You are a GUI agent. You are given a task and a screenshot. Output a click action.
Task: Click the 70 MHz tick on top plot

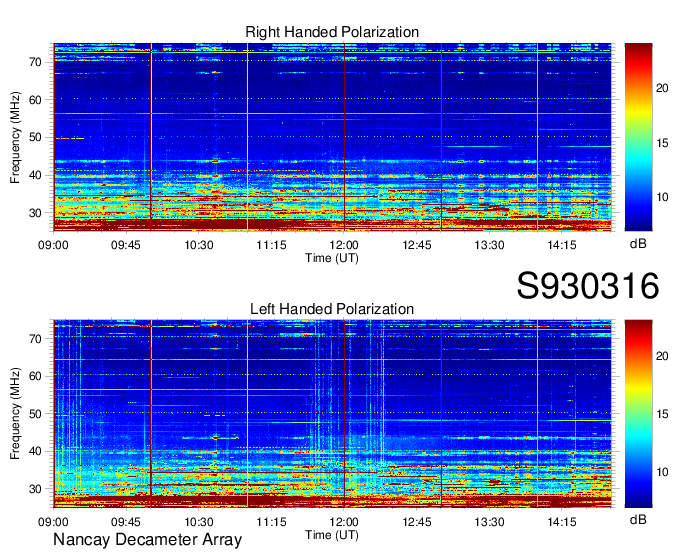pyautogui.click(x=36, y=62)
